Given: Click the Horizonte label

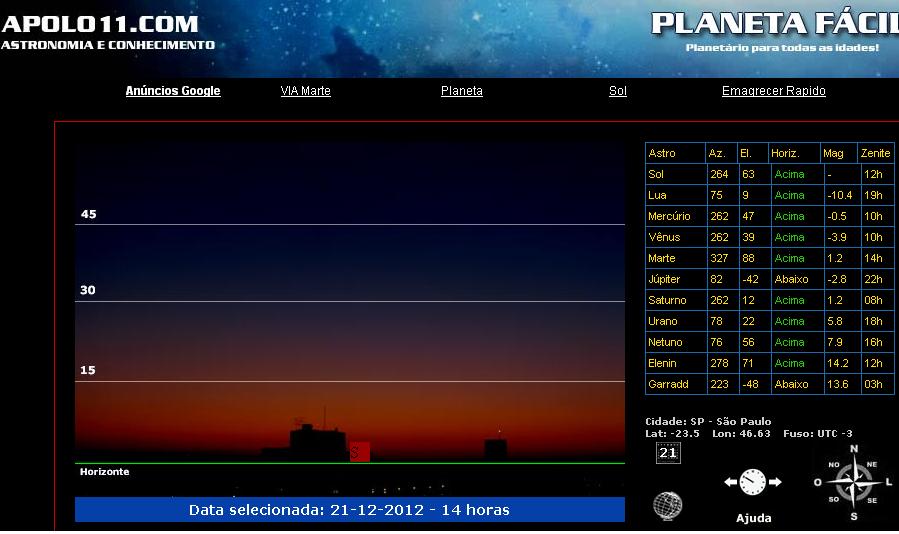Looking at the screenshot, I should 104,471.
